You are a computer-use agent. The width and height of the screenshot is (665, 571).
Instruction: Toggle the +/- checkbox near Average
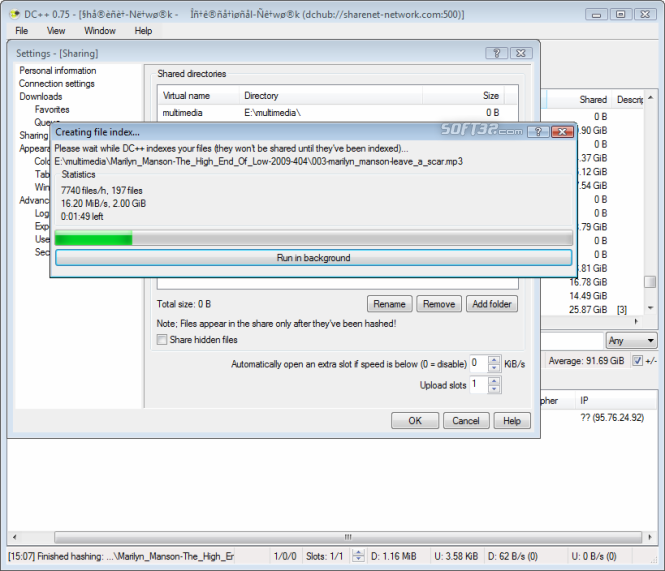(x=637, y=361)
